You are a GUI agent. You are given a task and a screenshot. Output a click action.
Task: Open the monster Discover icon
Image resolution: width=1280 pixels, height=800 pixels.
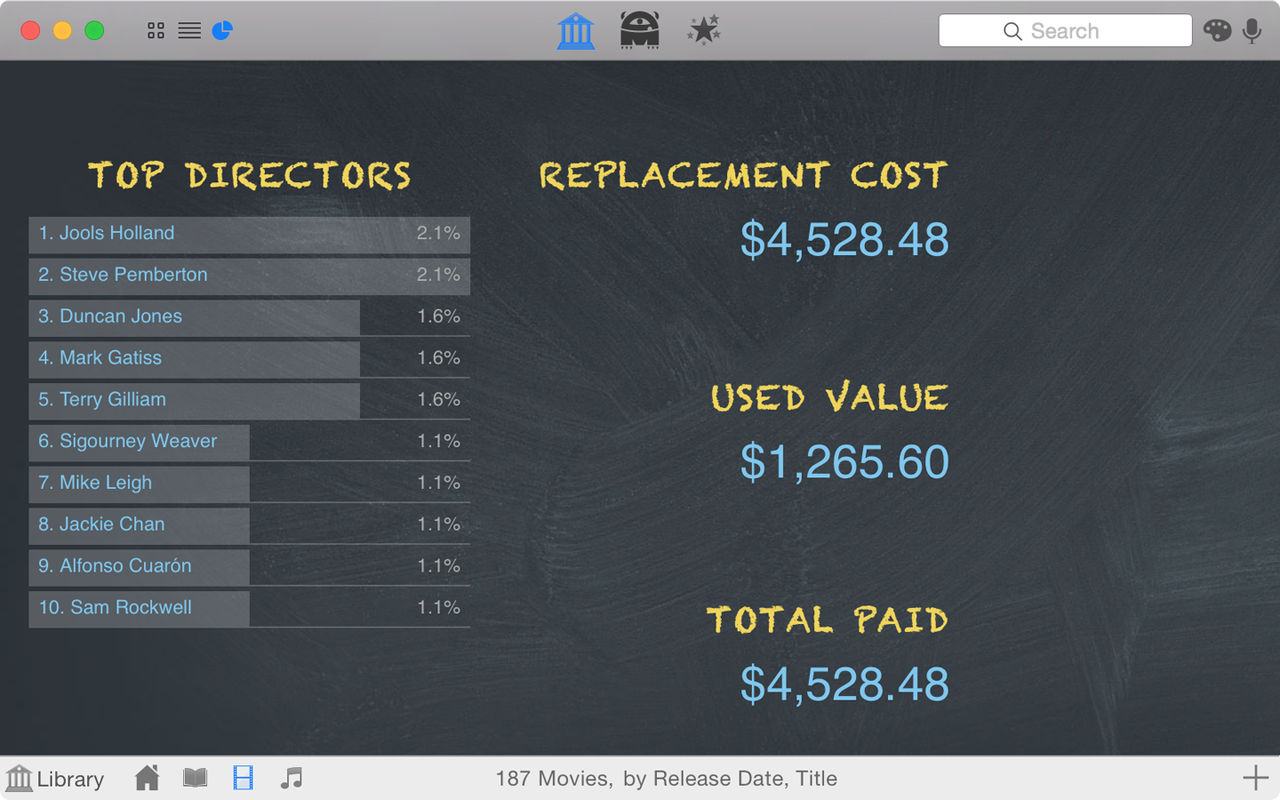640,30
